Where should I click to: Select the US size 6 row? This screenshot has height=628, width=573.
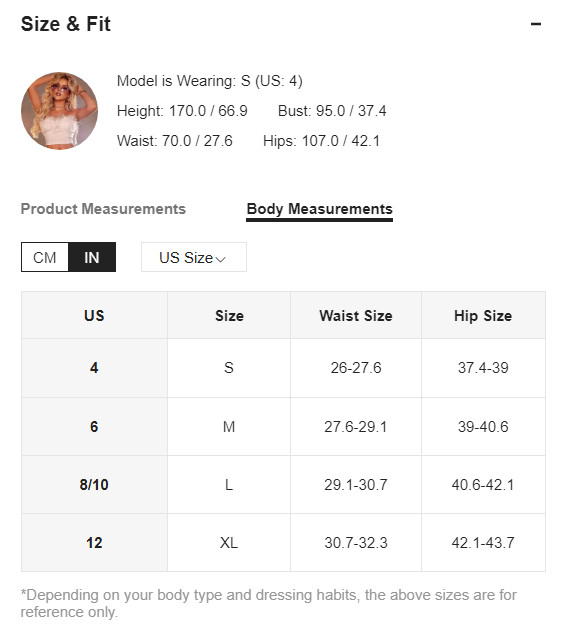(x=283, y=427)
